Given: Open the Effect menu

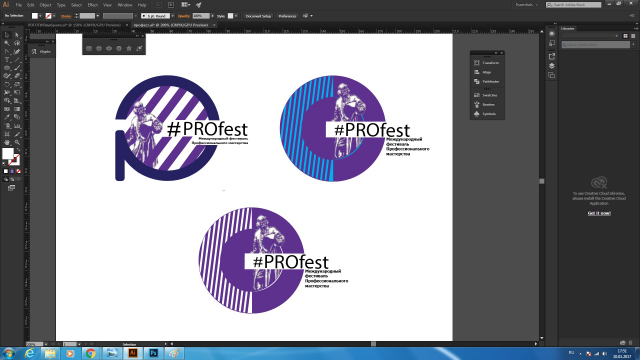Looking at the screenshot, I should pyautogui.click(x=93, y=5).
